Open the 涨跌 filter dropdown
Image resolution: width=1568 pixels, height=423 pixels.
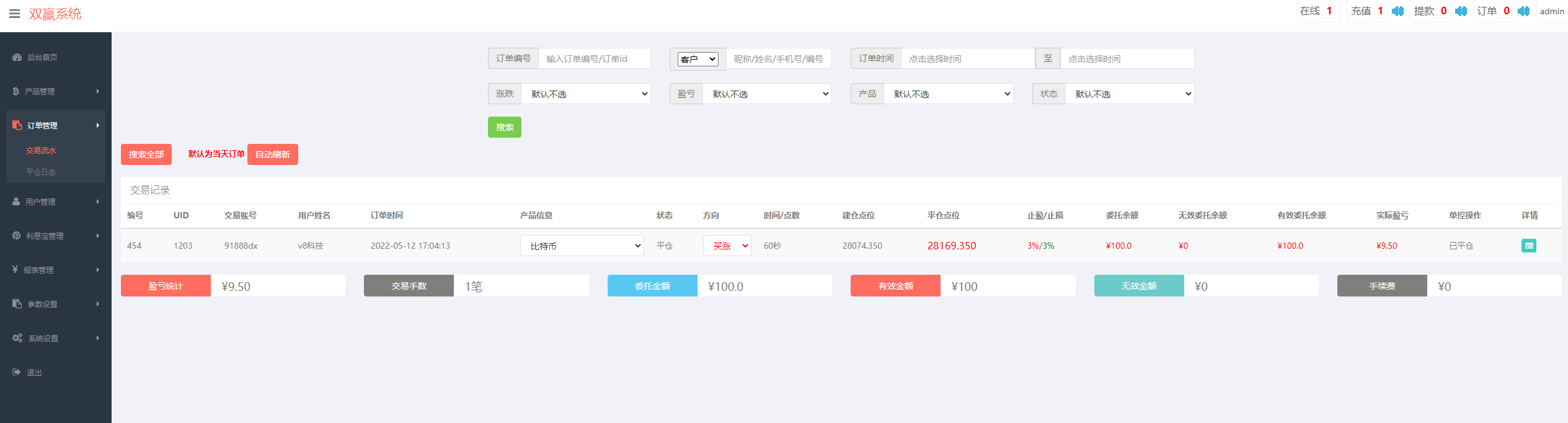tap(585, 94)
